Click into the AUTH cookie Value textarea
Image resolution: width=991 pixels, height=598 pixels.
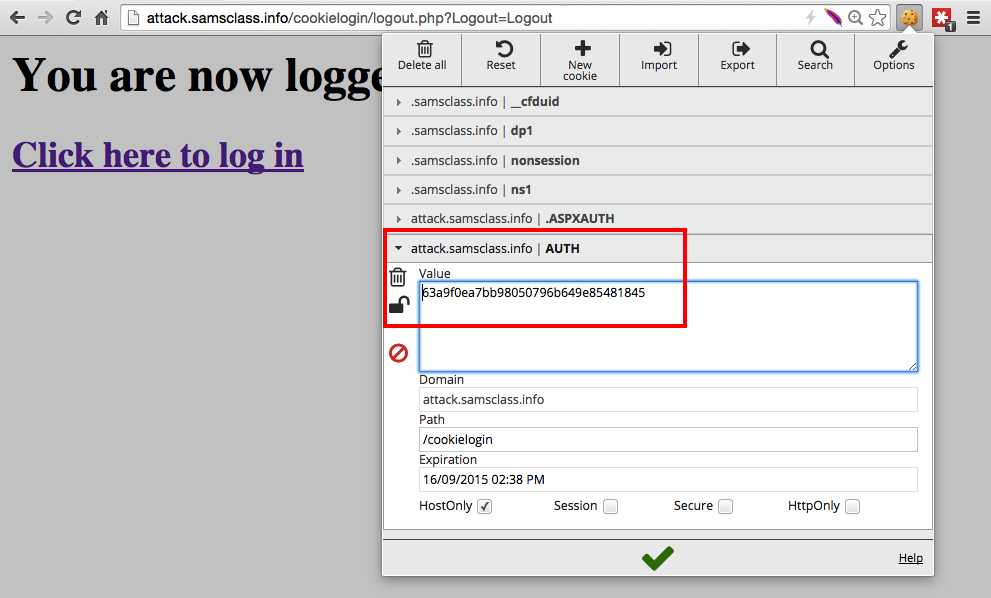click(668, 326)
